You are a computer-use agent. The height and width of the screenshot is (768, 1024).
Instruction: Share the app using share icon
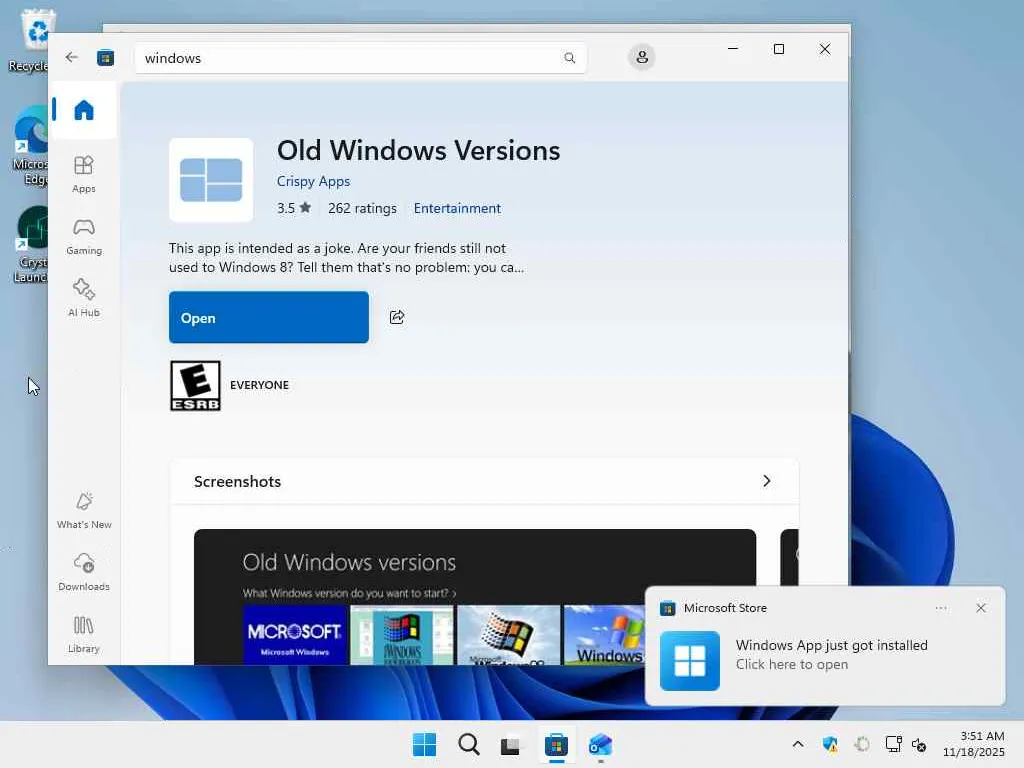pyautogui.click(x=397, y=317)
